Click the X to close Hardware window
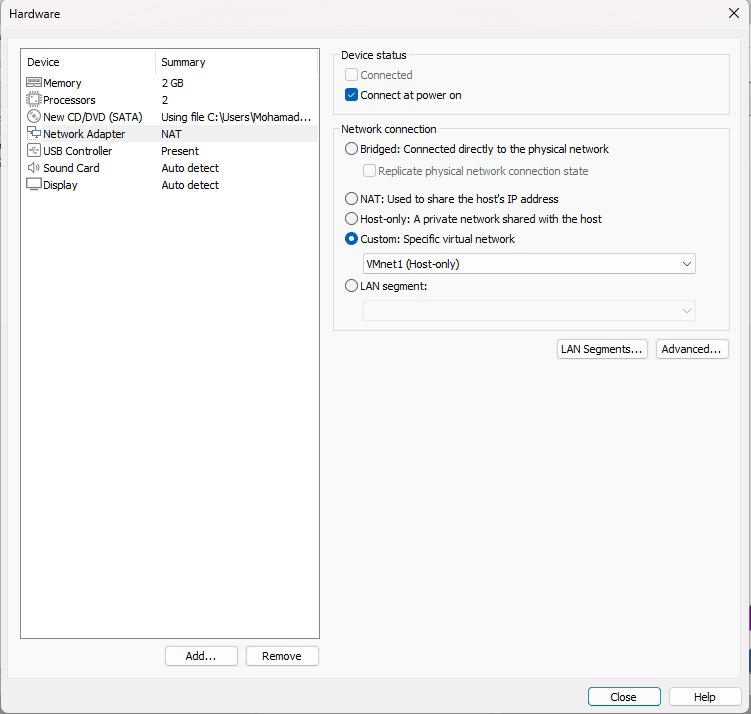This screenshot has width=751, height=714. tap(734, 13)
